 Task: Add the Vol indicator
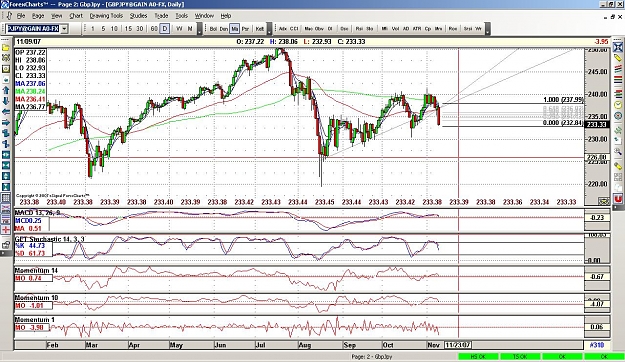(395, 29)
